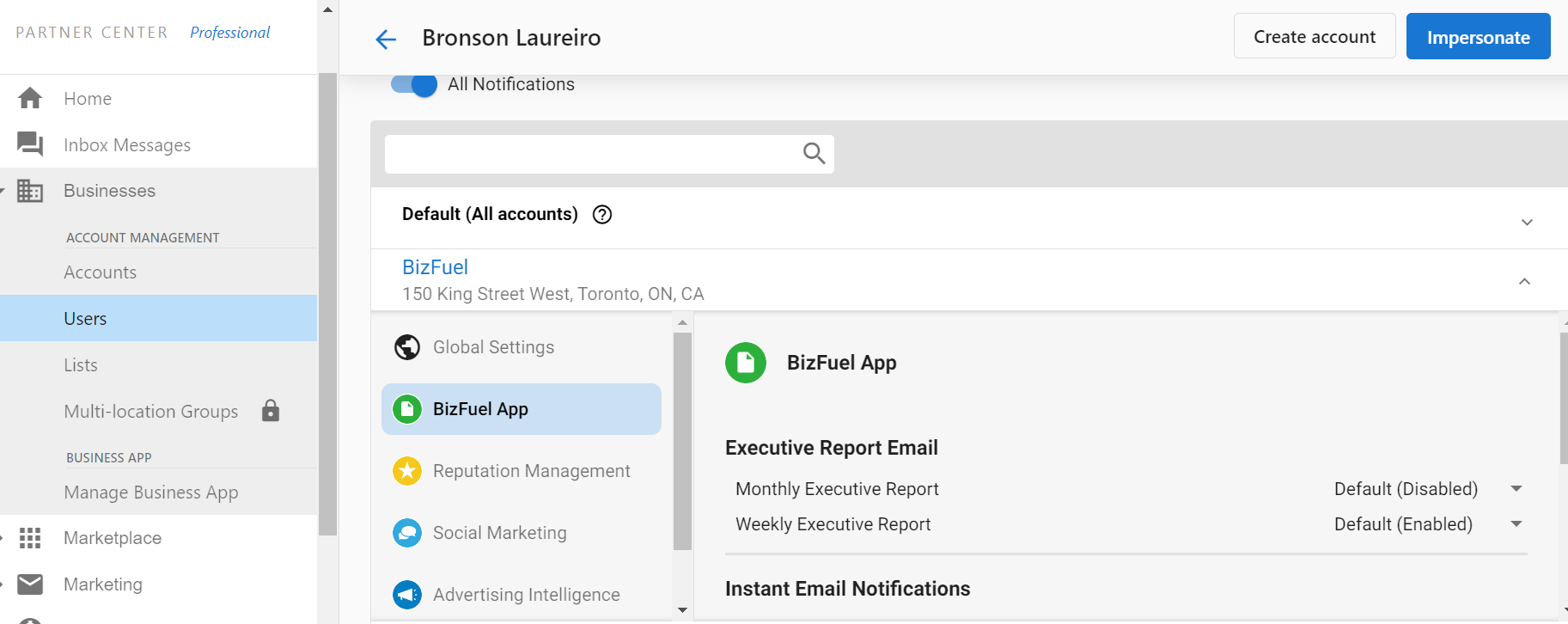
Task: Click the Marketplace grid icon
Action: (30, 538)
